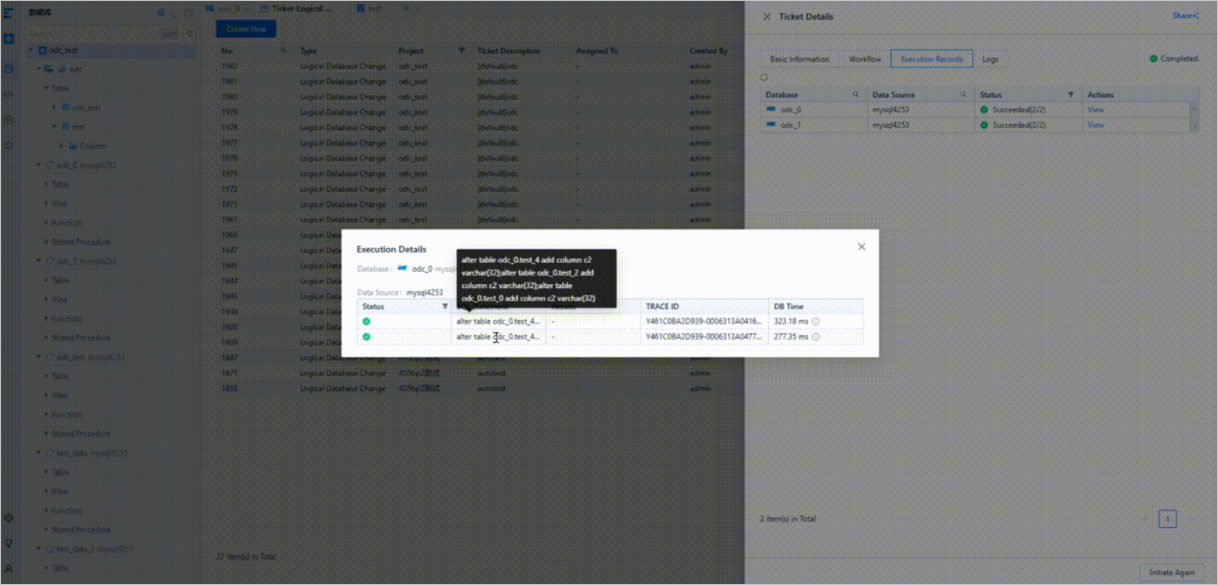
Task: Filter Status column in Ticket Details
Action: tap(1071, 95)
